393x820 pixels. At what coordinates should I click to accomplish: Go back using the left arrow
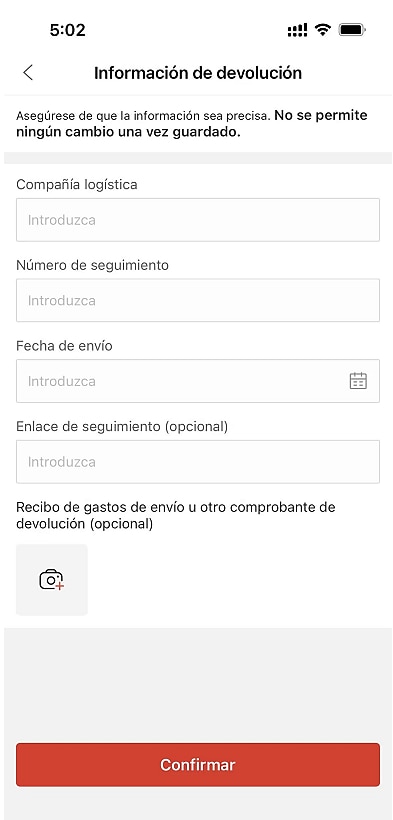pyautogui.click(x=28, y=73)
